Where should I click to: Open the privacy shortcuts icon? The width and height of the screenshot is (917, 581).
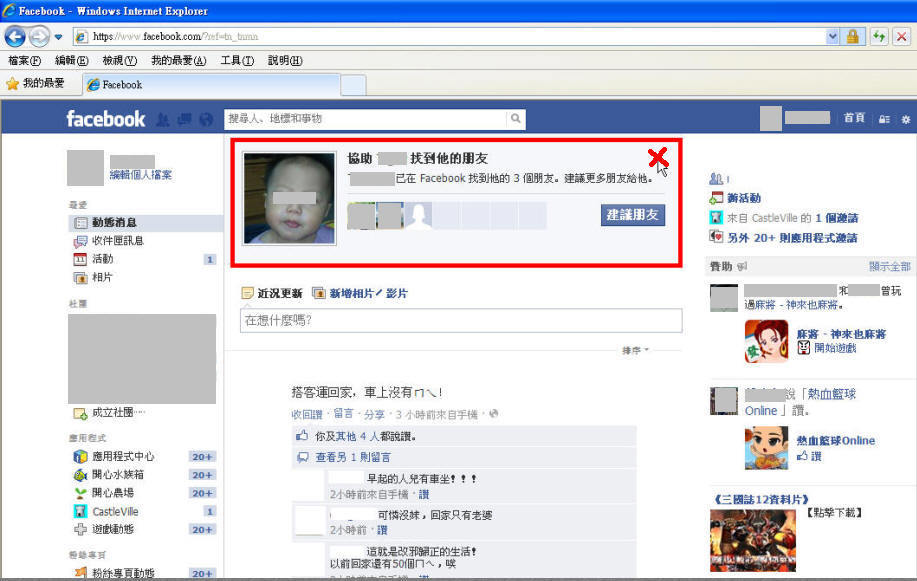tap(884, 119)
